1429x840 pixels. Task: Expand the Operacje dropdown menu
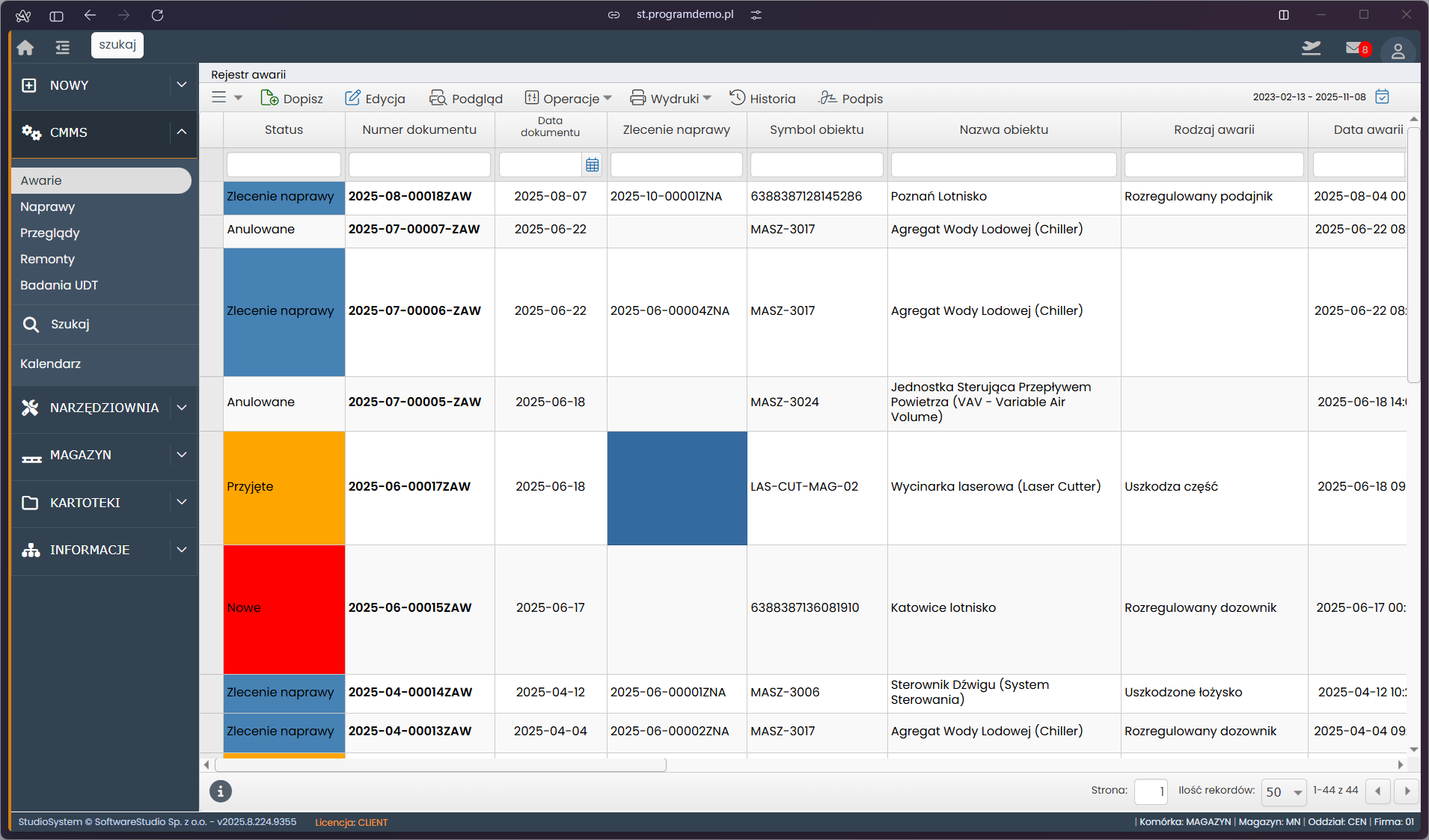coord(569,99)
